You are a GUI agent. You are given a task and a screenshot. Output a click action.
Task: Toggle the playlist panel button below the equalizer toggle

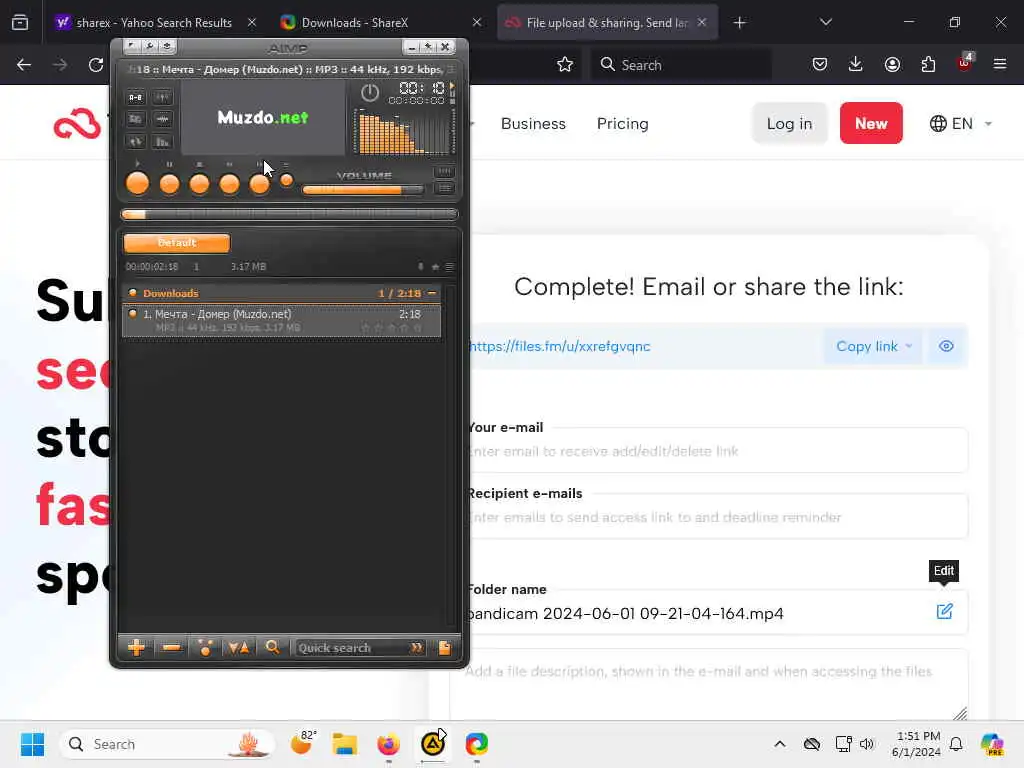(444, 189)
